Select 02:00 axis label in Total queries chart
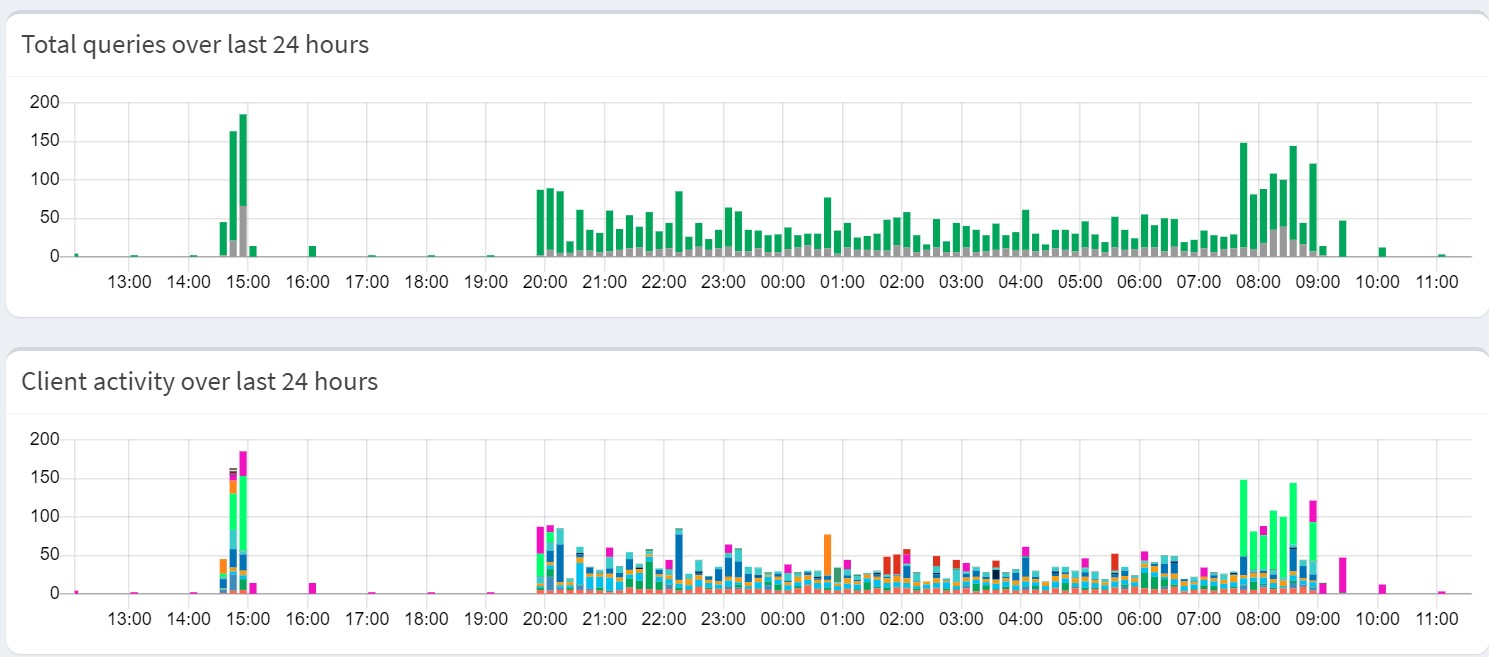The width and height of the screenshot is (1489, 657). (902, 282)
